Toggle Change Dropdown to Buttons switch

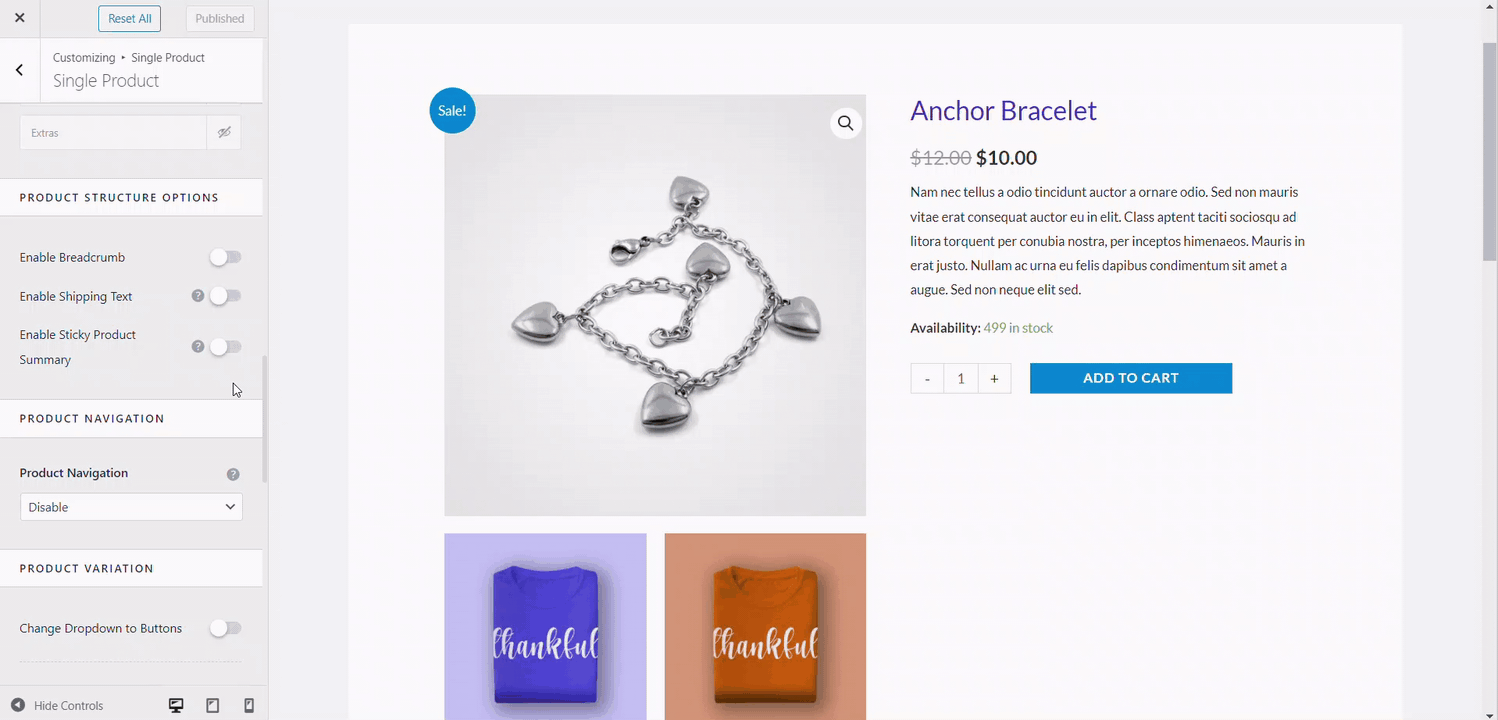[x=226, y=628]
